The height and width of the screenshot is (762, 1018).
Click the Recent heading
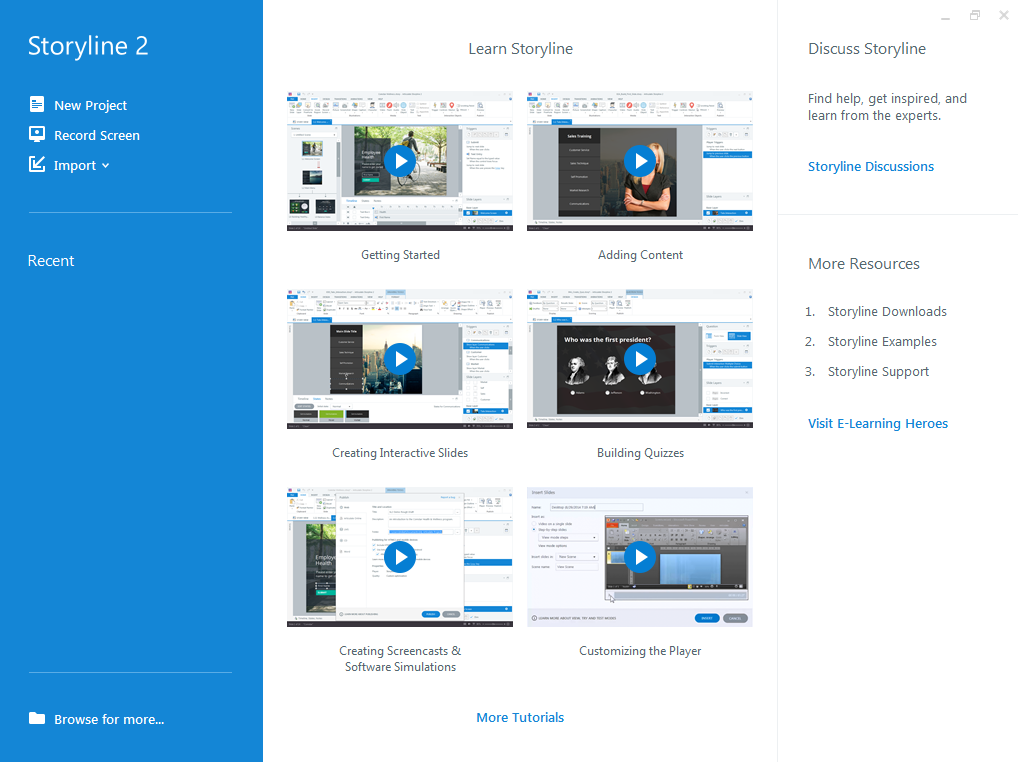click(x=51, y=261)
